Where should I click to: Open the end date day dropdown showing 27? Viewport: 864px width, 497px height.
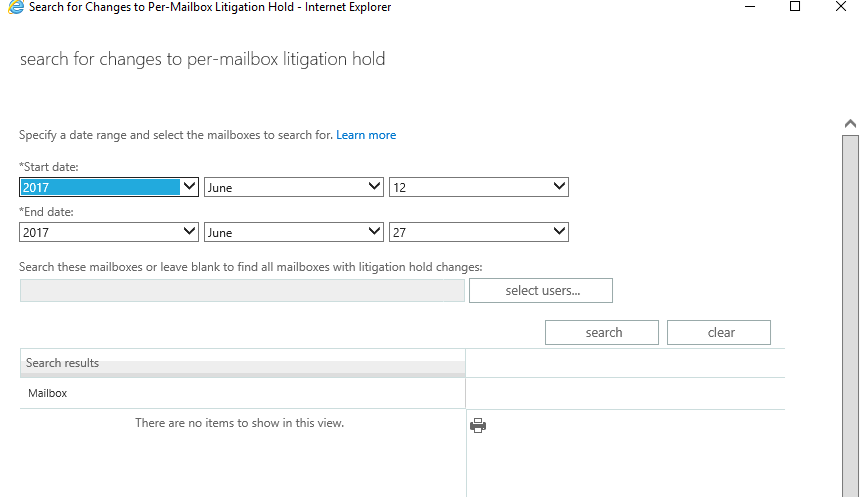tap(479, 233)
